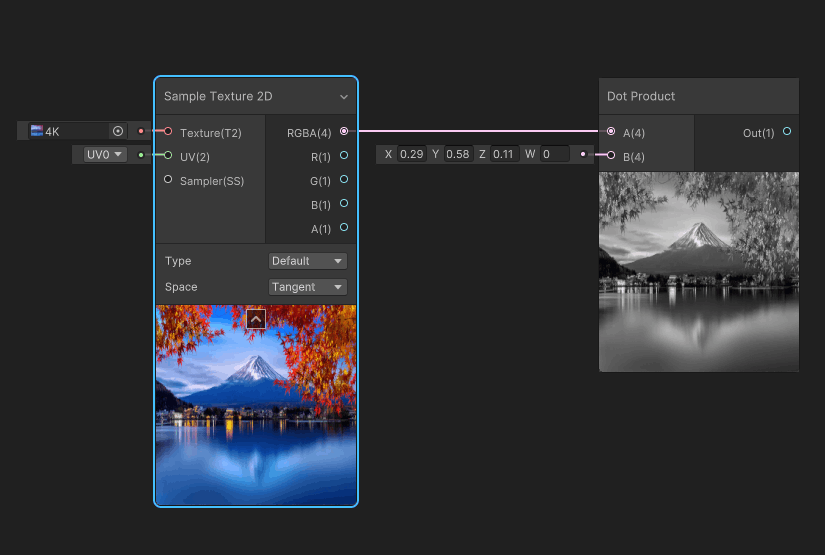Click the Sampler(SS) label text
Screen dimensions: 825x555
point(212,181)
